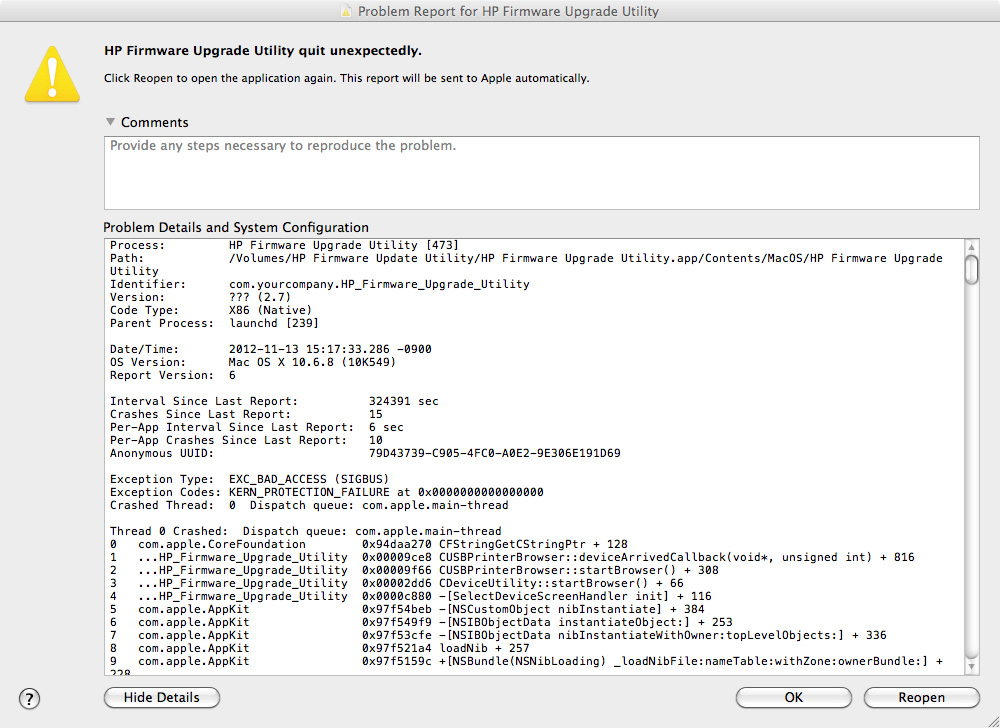Click the 'Problem Details and System Configuration' label
The image size is (1000, 728).
click(236, 228)
